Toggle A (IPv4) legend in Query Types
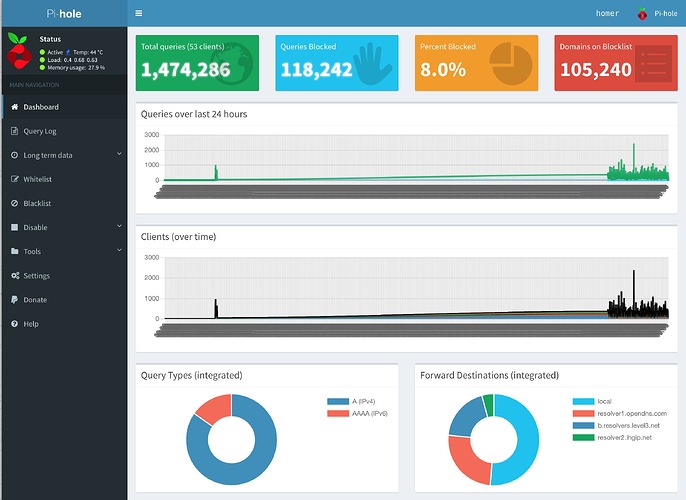The height and width of the screenshot is (500, 686). coord(357,401)
